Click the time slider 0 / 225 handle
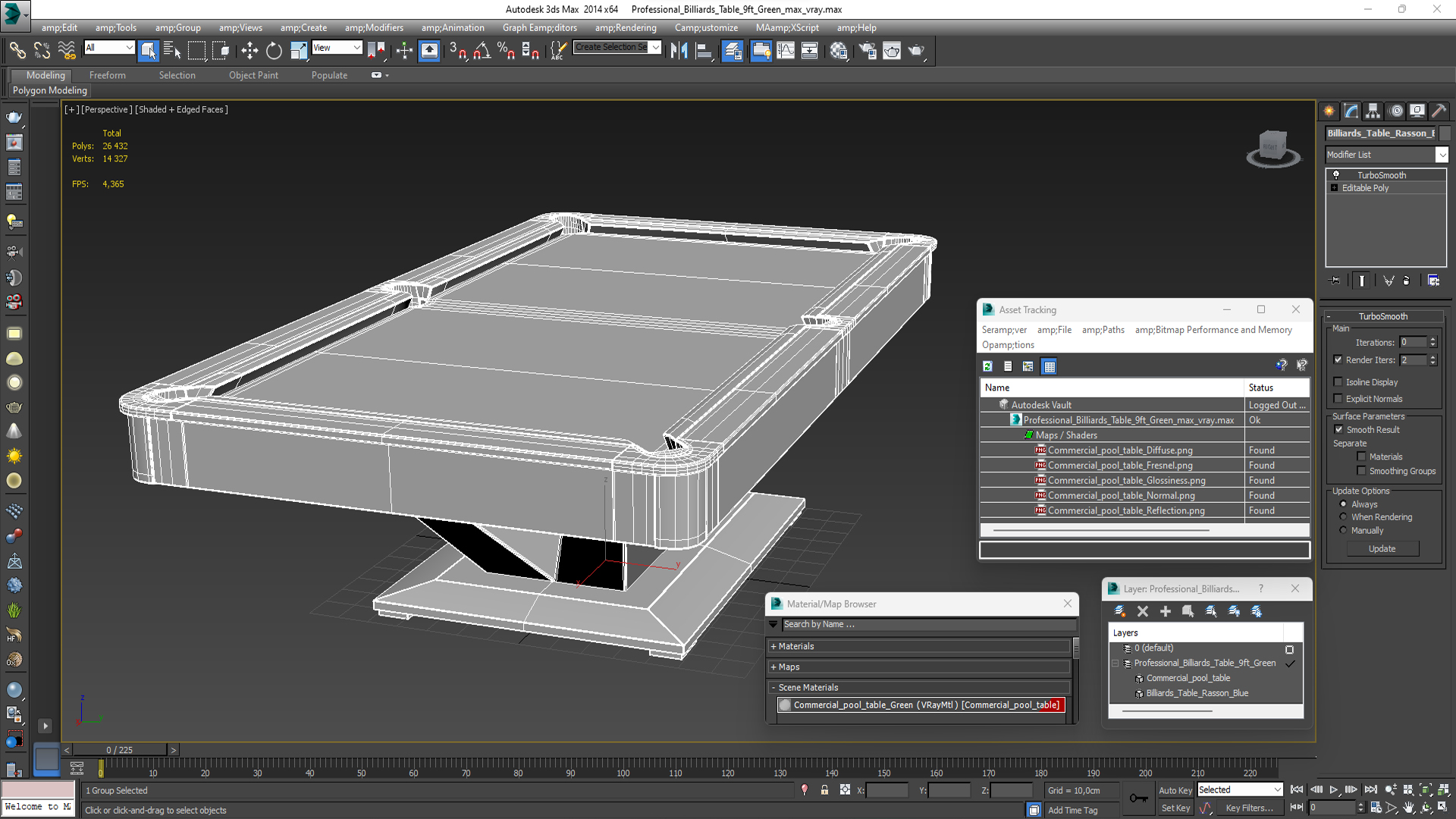1456x819 pixels. tap(120, 750)
